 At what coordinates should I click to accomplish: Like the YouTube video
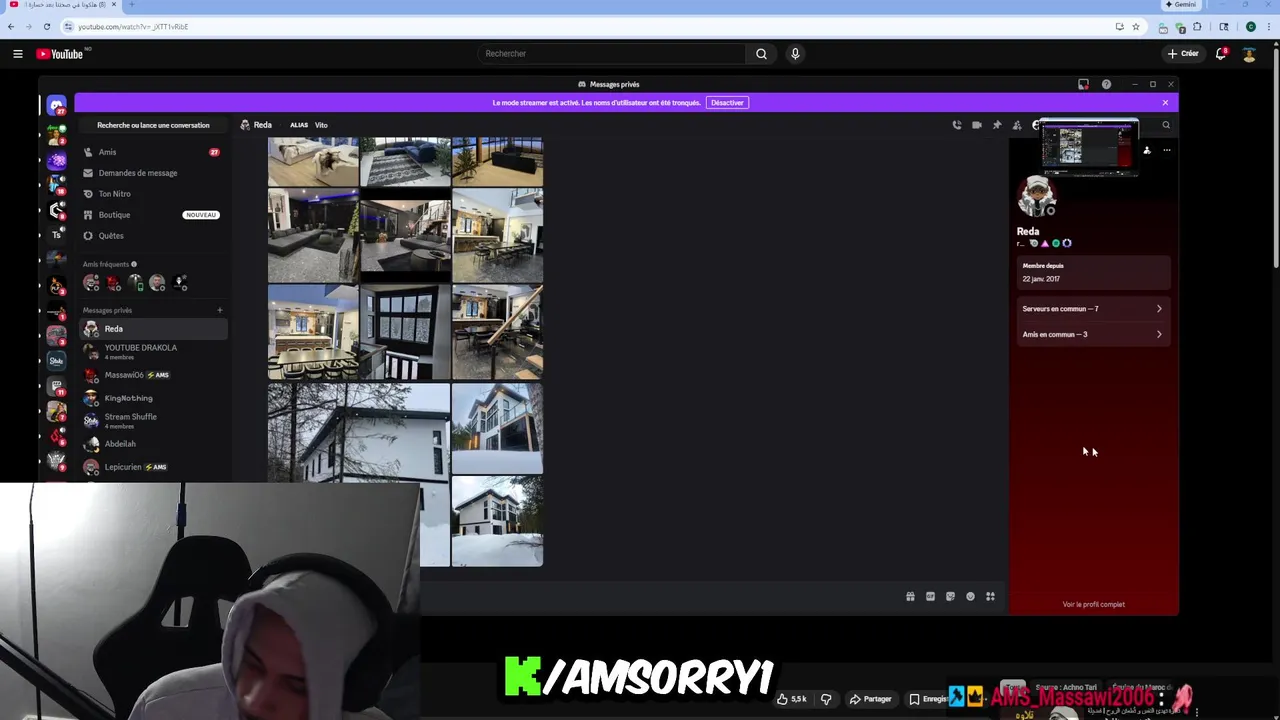pyautogui.click(x=792, y=699)
